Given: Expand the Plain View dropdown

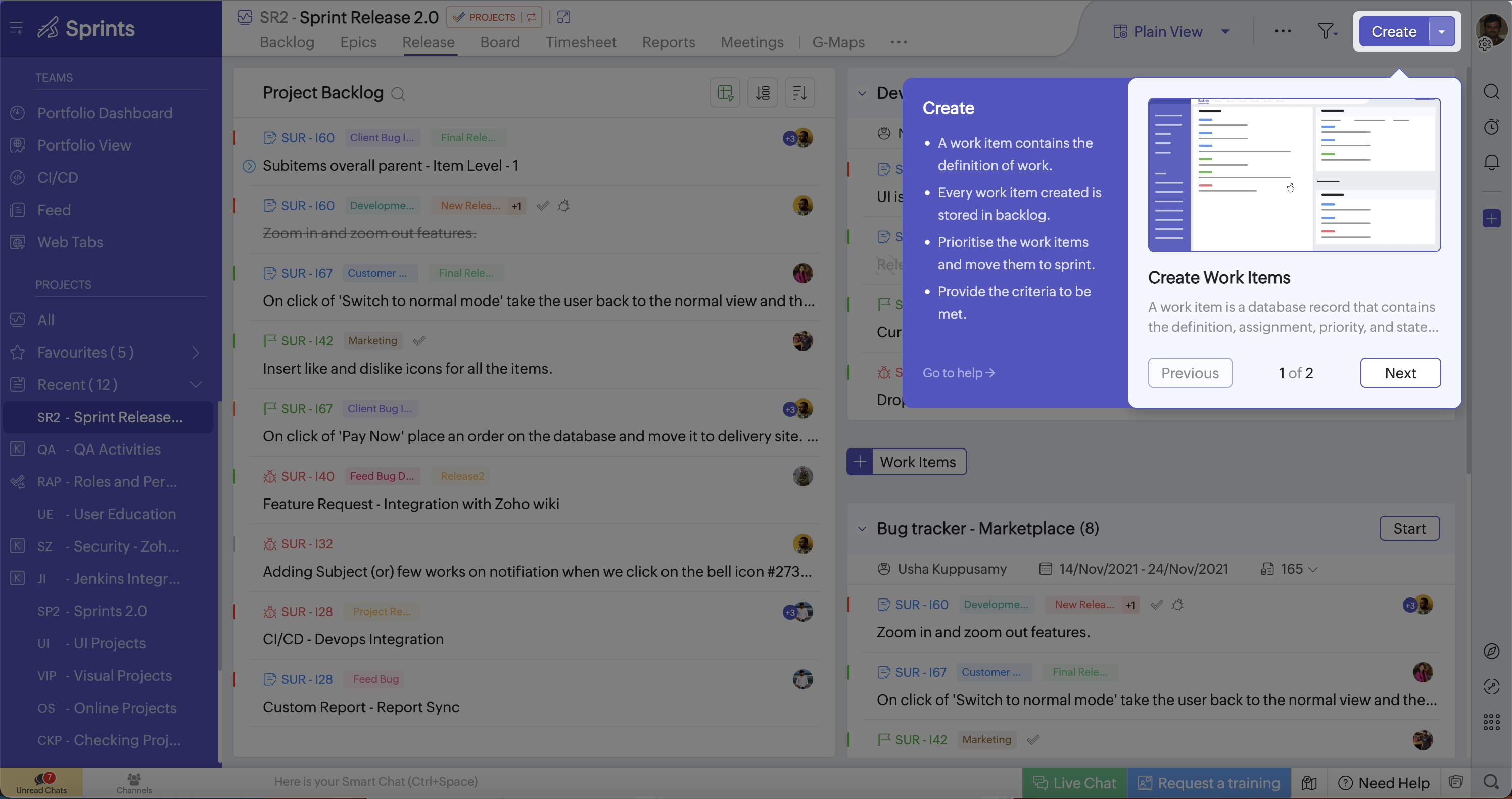Looking at the screenshot, I should point(1225,32).
